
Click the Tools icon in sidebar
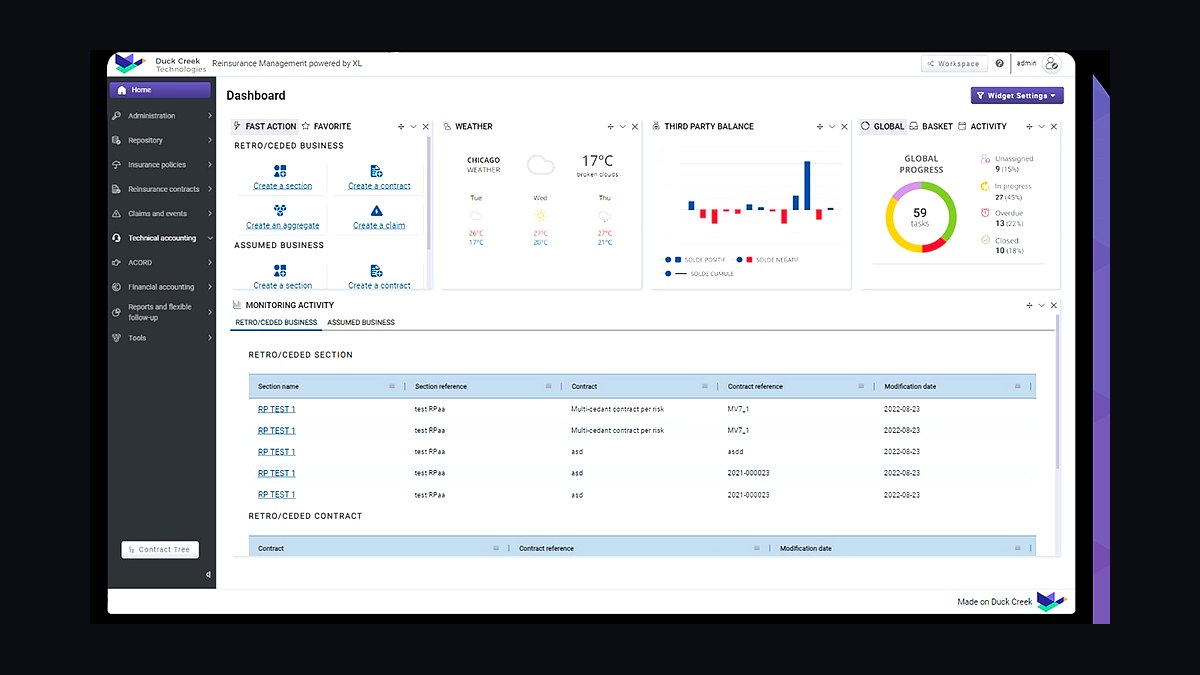[118, 338]
